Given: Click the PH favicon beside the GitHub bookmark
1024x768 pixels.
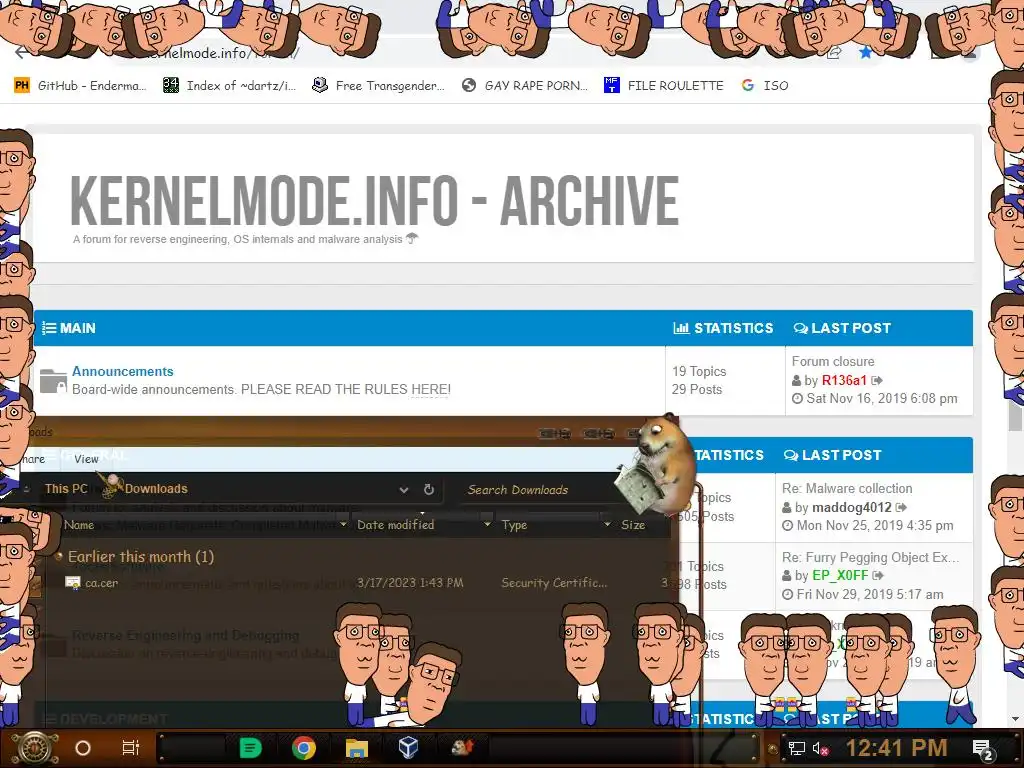Looking at the screenshot, I should [x=22, y=85].
